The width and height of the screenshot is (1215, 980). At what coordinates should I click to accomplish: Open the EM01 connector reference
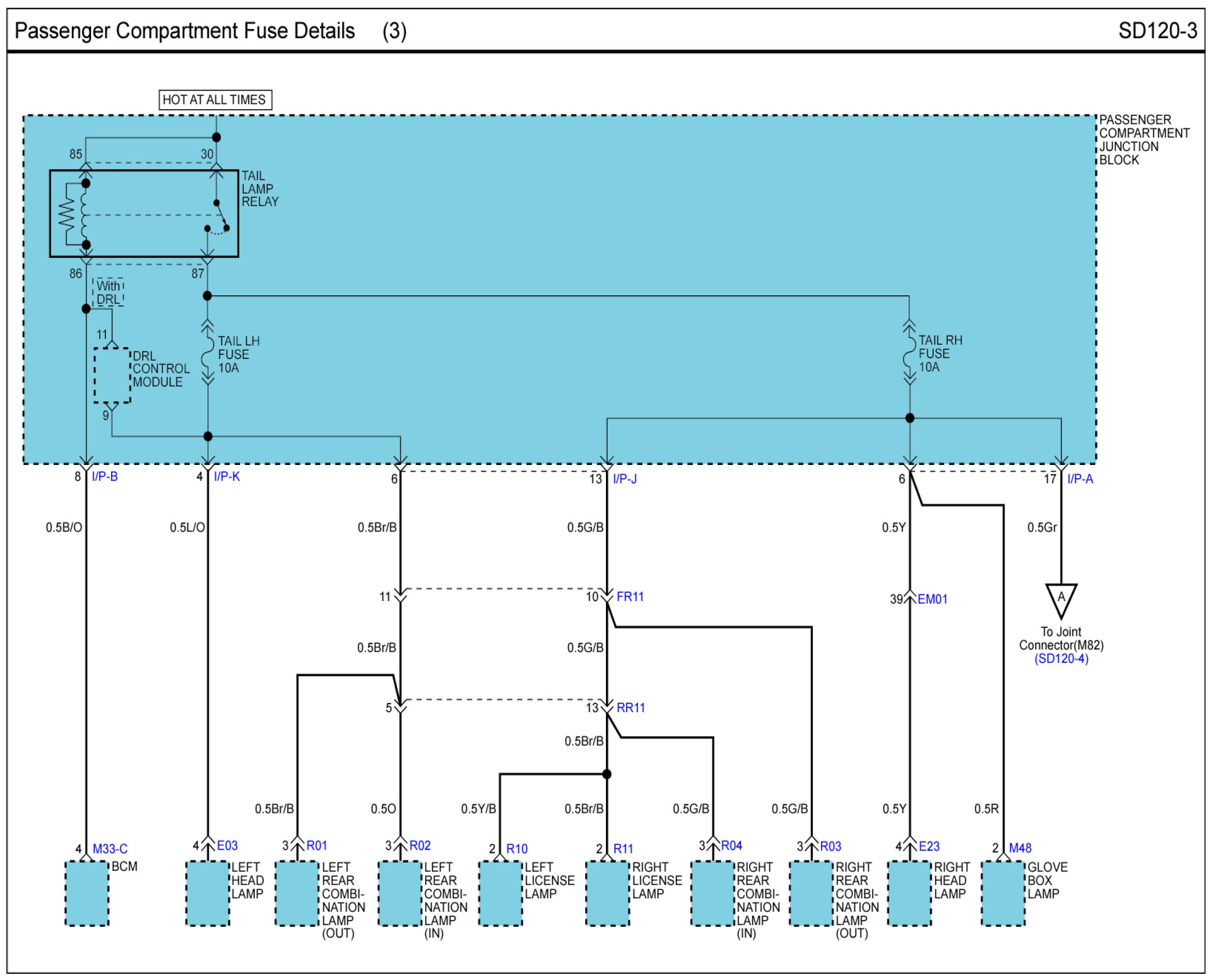pos(932,599)
